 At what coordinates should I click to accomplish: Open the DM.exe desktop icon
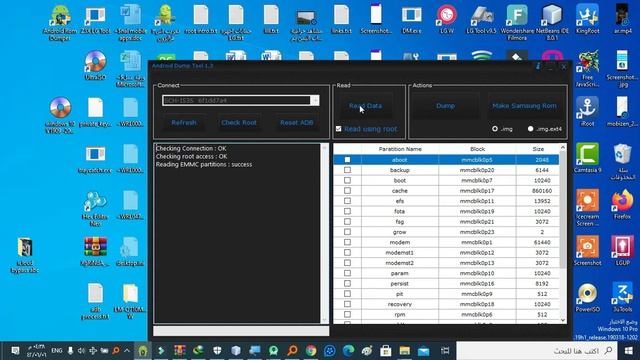pyautogui.click(x=411, y=19)
